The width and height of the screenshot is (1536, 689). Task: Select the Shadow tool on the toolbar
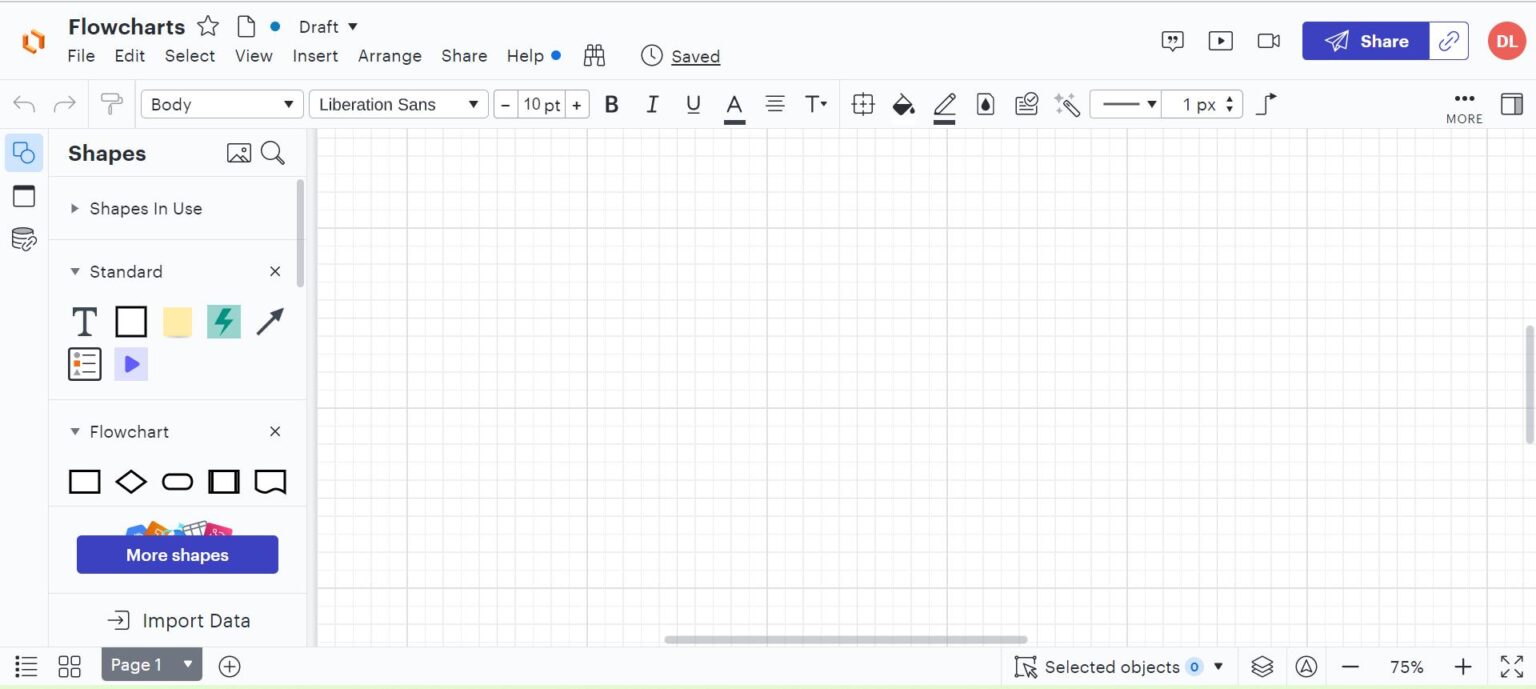[x=984, y=104]
